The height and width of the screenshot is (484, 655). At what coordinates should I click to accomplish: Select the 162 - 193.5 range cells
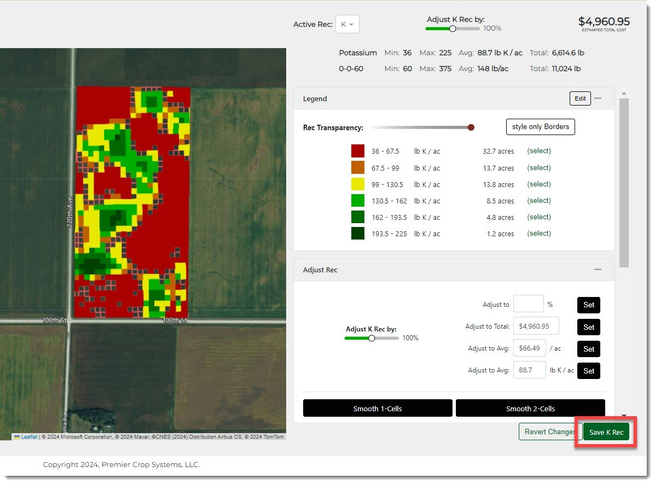click(x=539, y=217)
